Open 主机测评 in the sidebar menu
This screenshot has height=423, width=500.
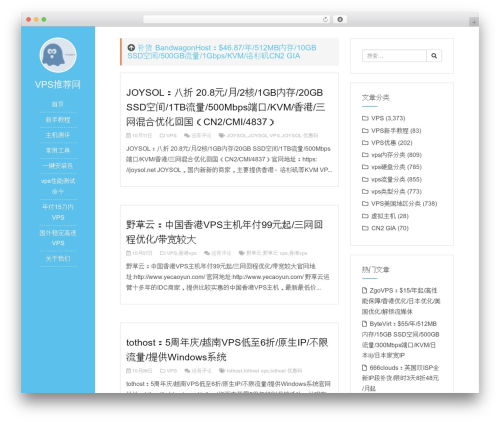click(x=58, y=135)
